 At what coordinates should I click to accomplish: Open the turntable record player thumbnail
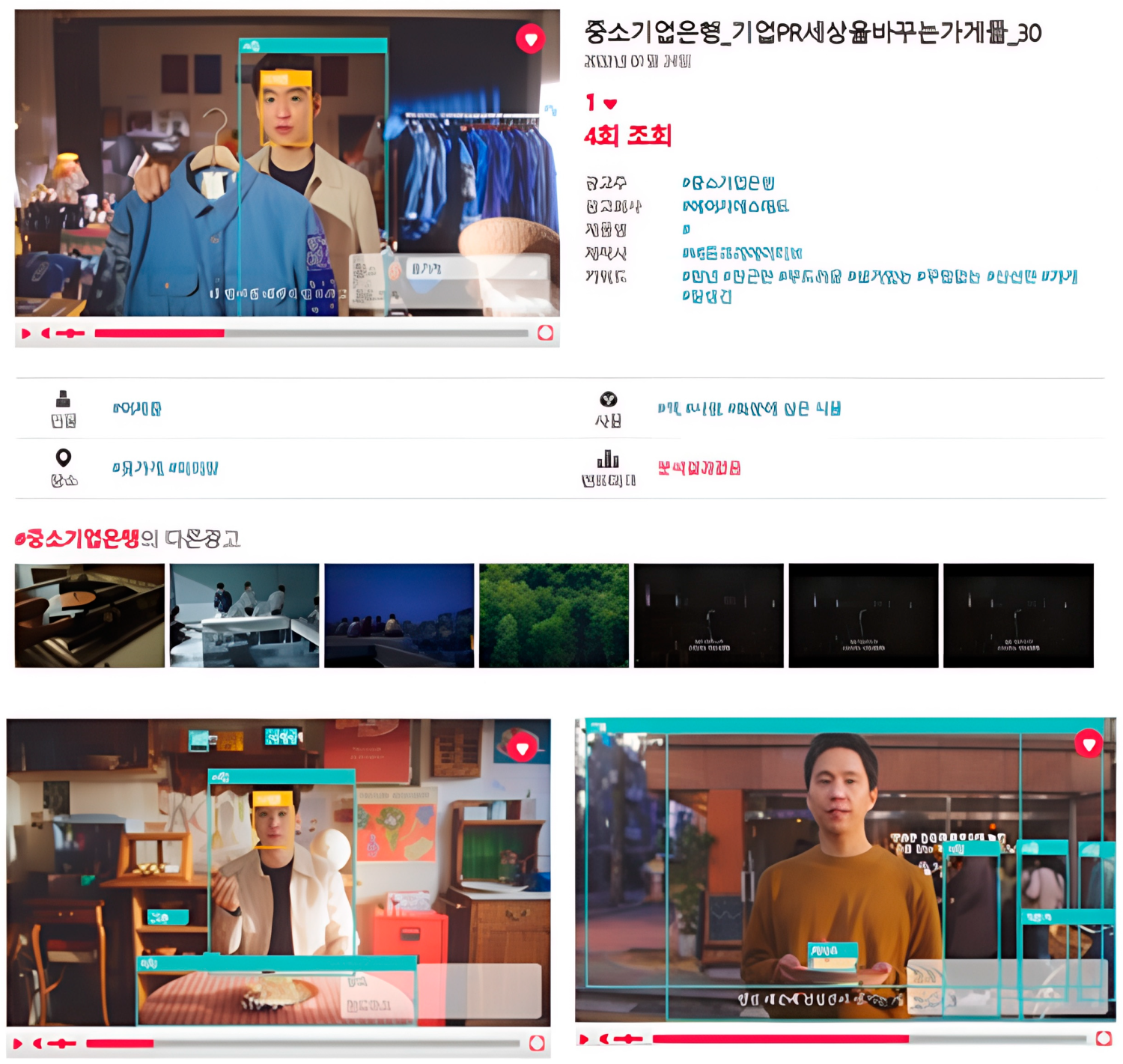tap(90, 615)
